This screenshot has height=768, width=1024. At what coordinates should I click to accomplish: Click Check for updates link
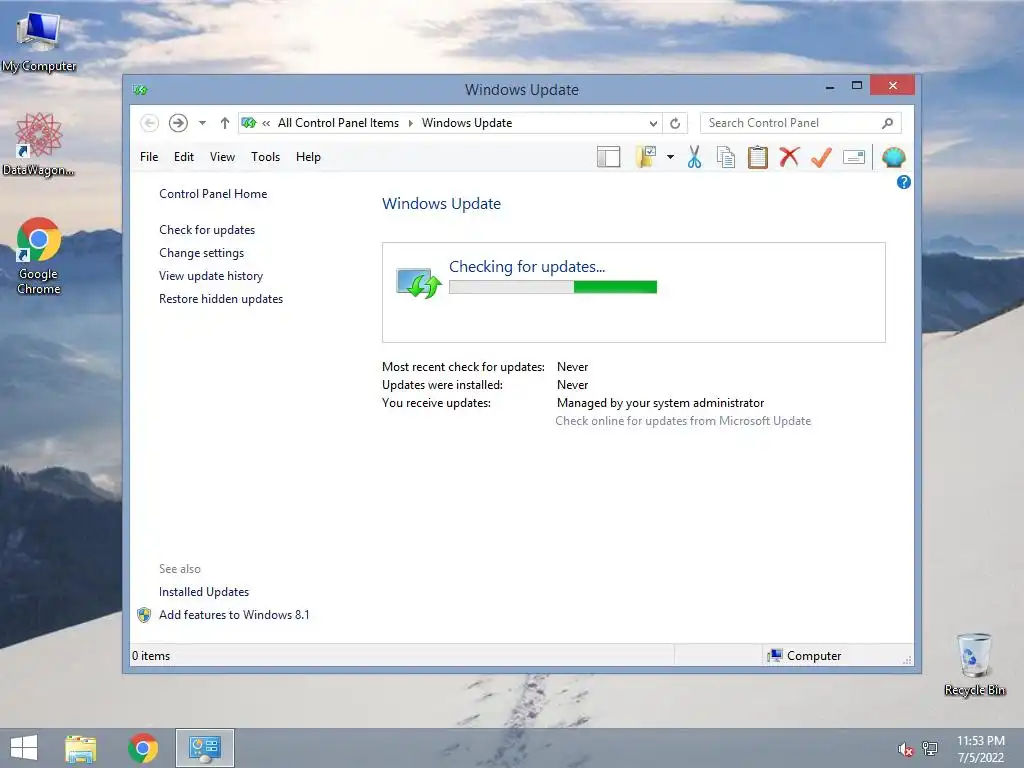[x=207, y=230]
